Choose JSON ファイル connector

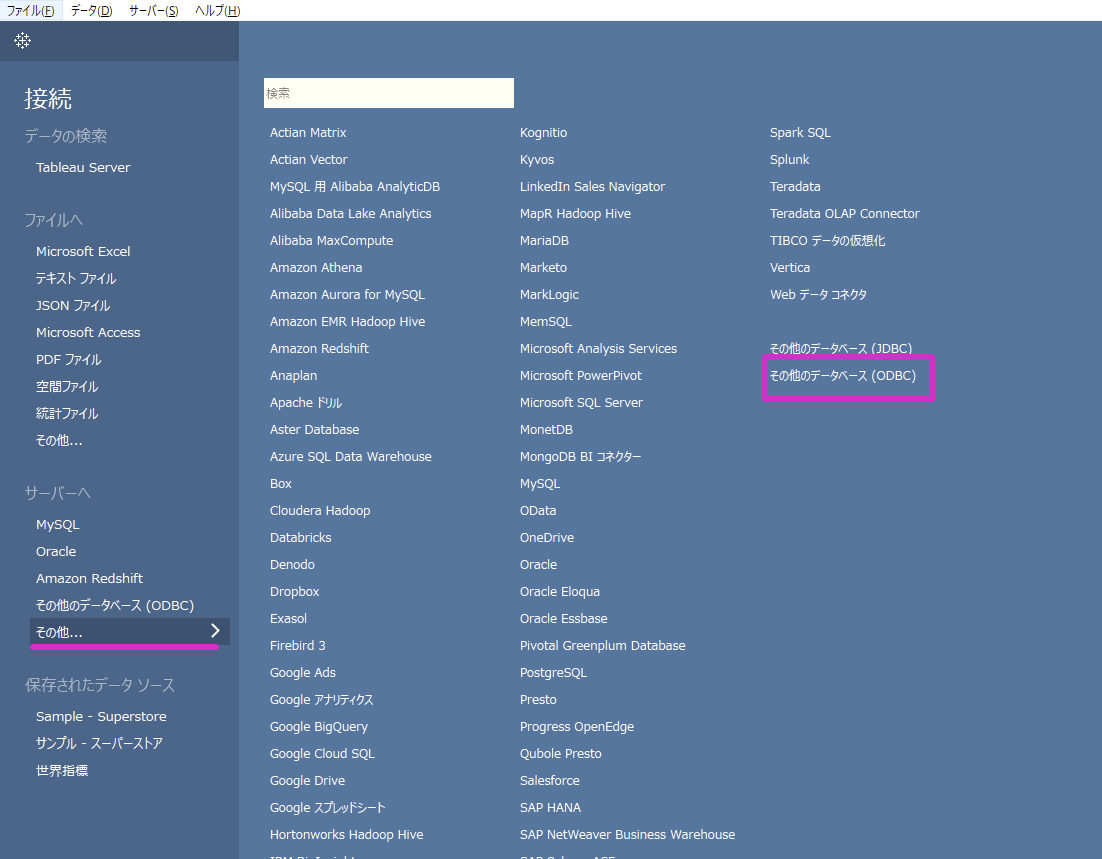coord(73,306)
